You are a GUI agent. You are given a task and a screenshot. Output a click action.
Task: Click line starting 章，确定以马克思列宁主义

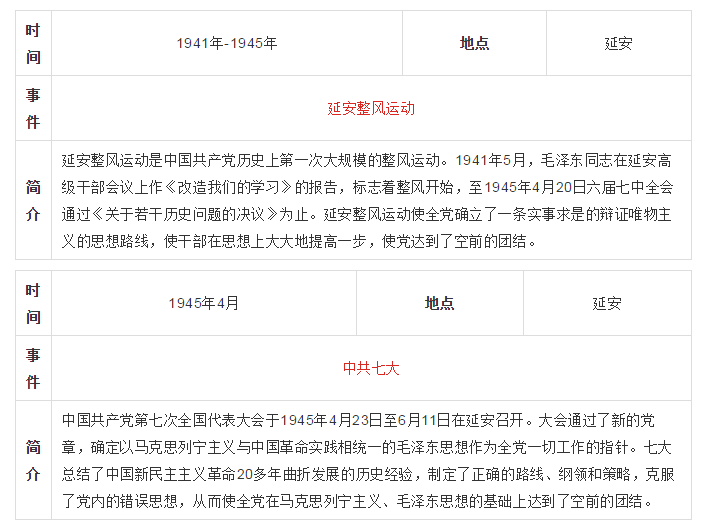pos(366,447)
